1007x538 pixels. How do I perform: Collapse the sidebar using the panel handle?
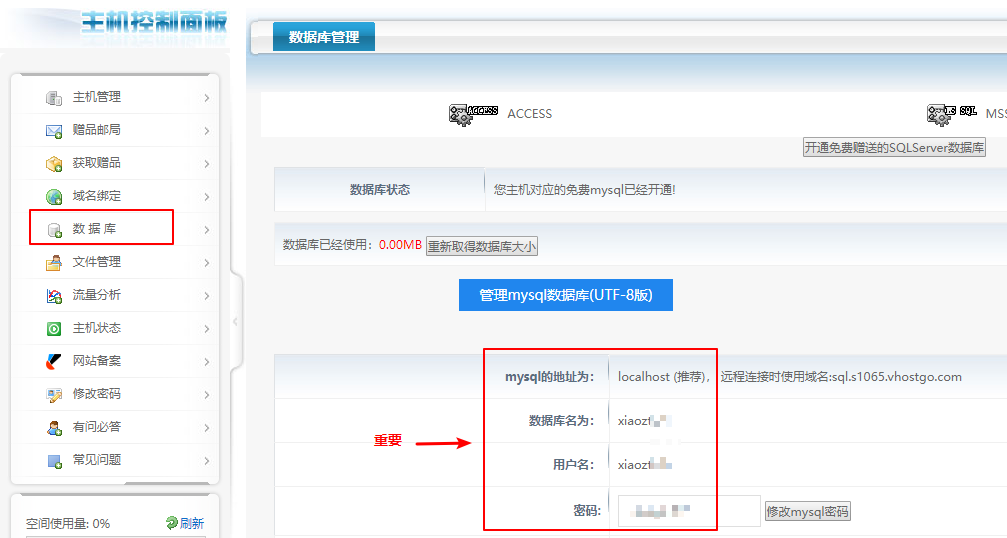coord(236,320)
